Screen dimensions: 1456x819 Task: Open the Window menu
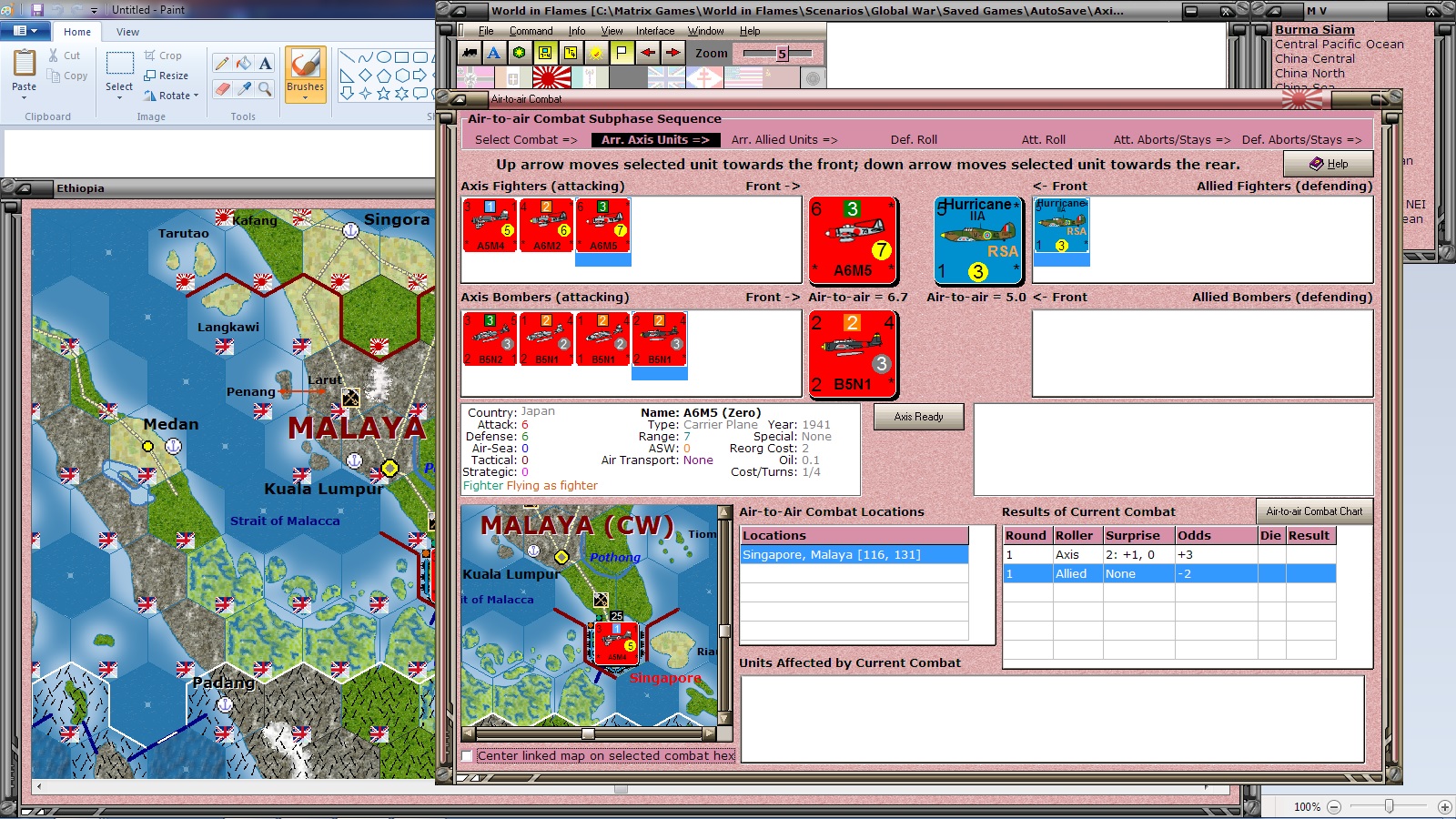pyautogui.click(x=706, y=31)
